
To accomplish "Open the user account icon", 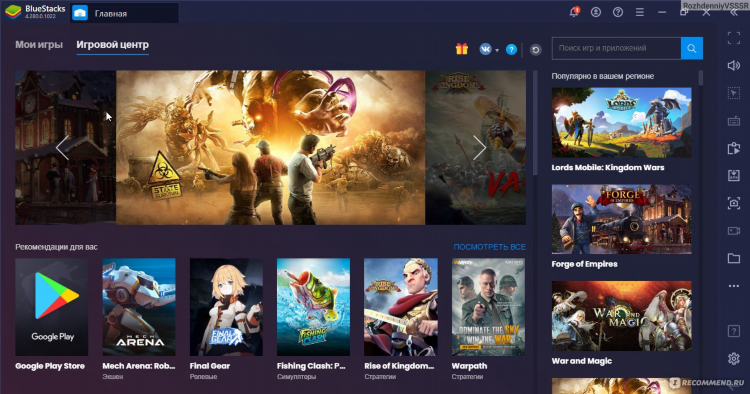I will tap(596, 12).
